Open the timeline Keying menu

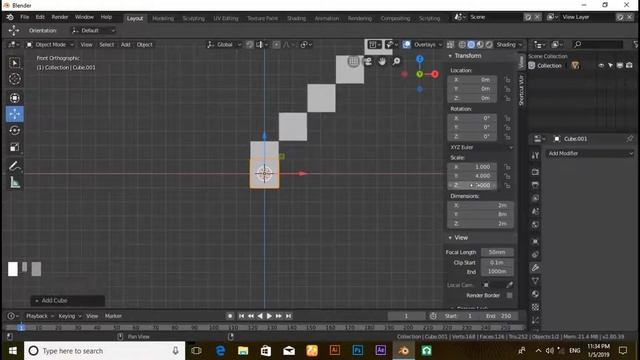[x=69, y=316]
